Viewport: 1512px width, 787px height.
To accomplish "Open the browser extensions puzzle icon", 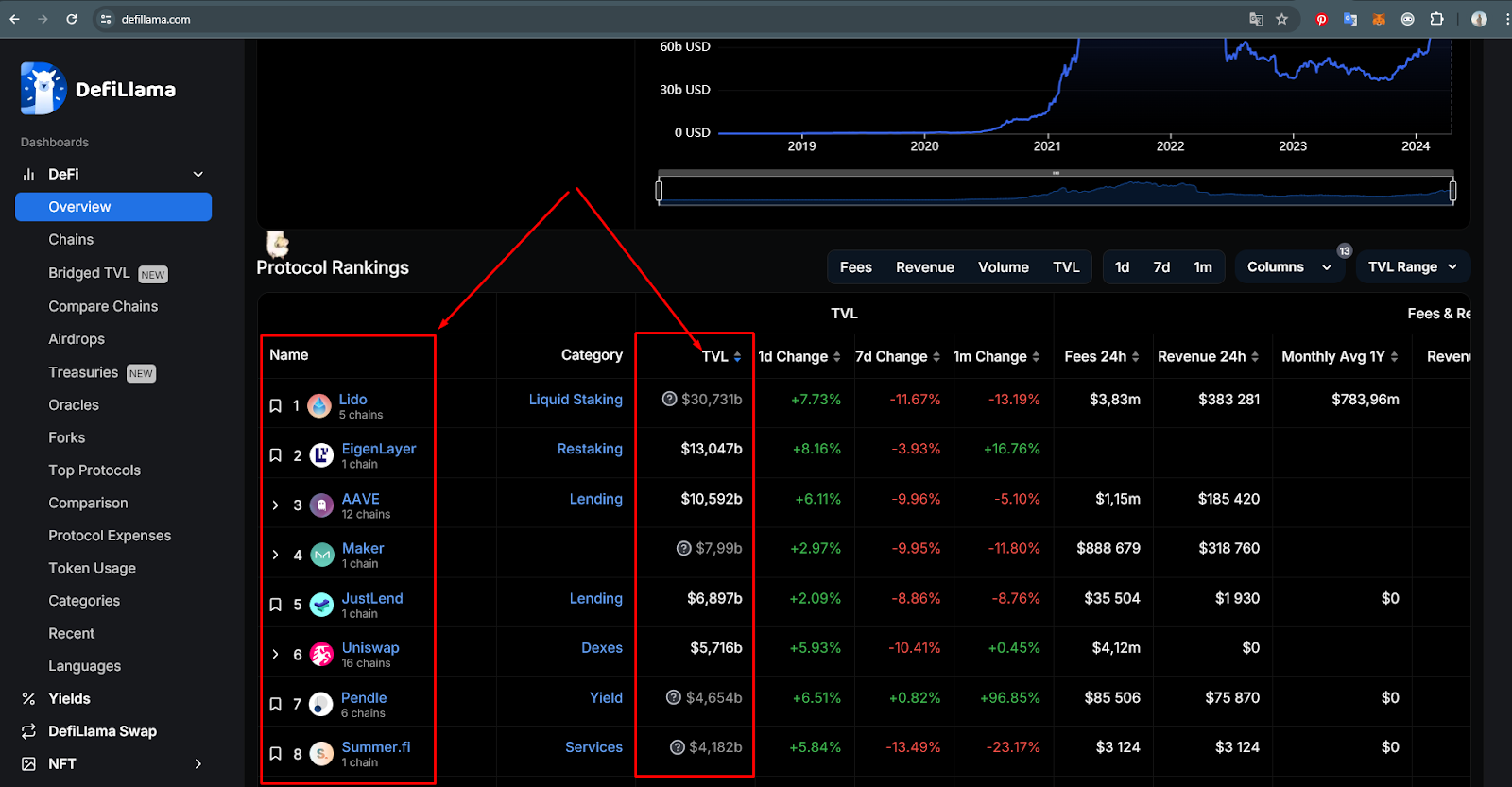I will tap(1436, 19).
